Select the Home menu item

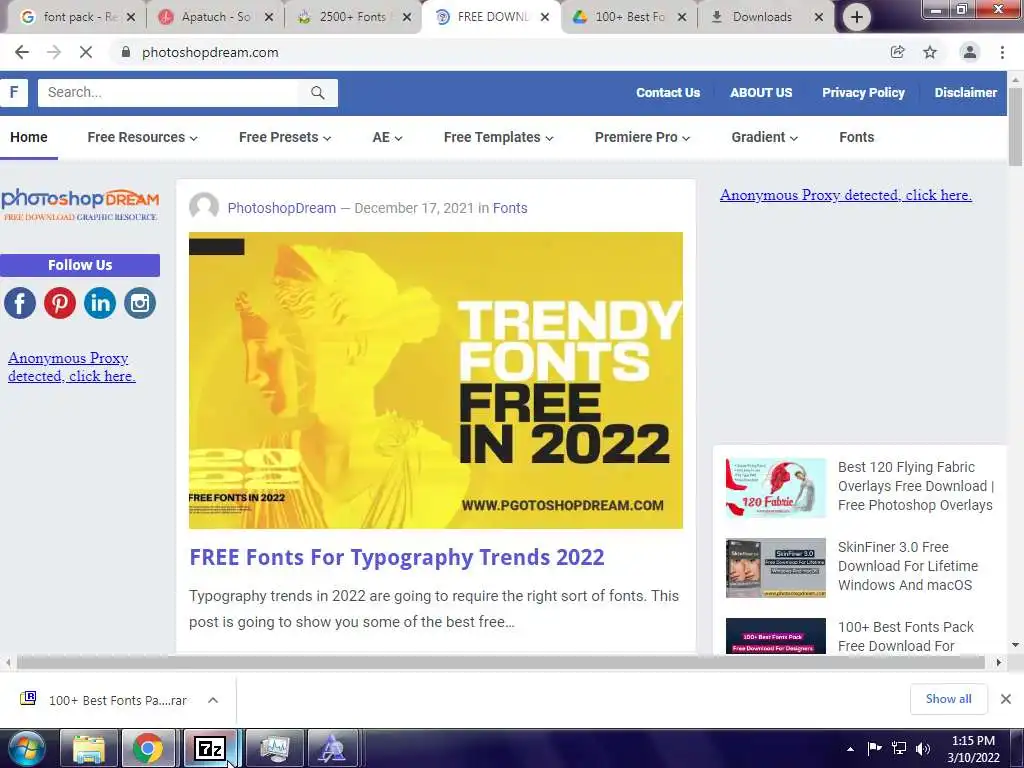click(x=29, y=137)
